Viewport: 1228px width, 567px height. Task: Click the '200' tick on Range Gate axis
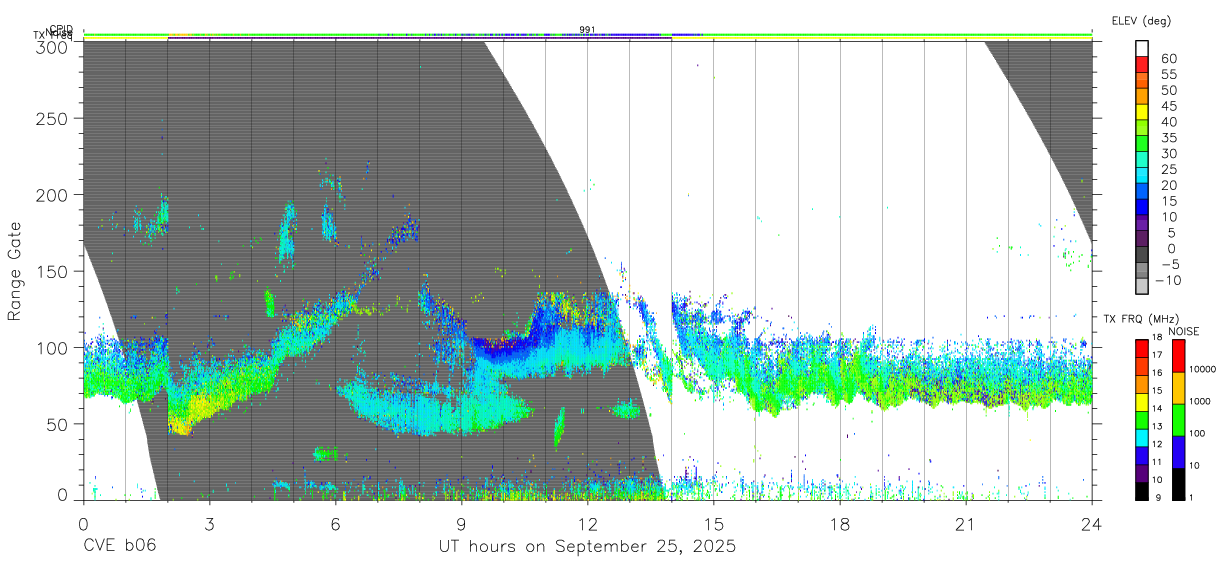click(x=52, y=195)
